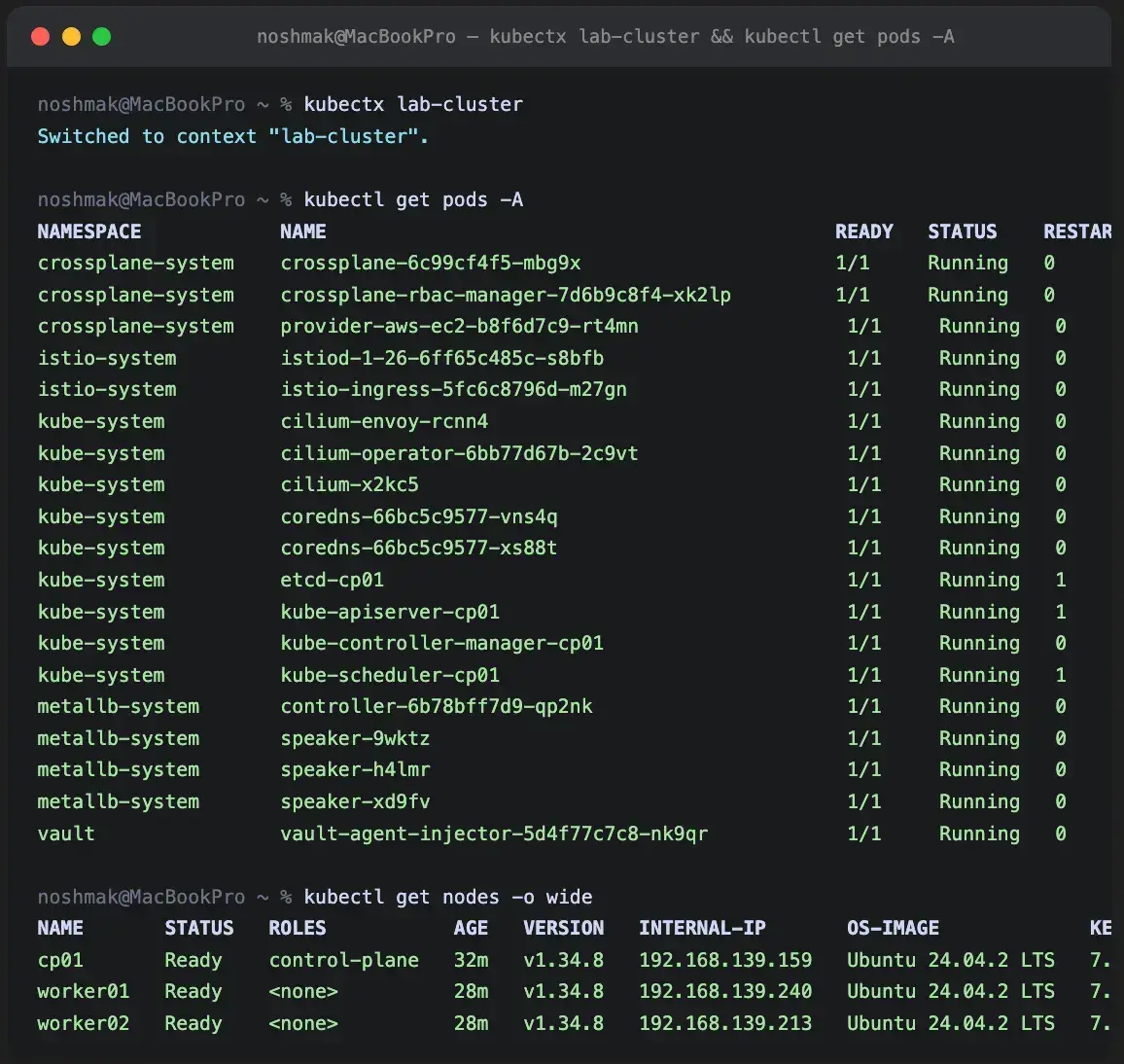
Task: Click pod name istiod-1-26-6ff65c485c-s8bfb
Action: coord(441,358)
